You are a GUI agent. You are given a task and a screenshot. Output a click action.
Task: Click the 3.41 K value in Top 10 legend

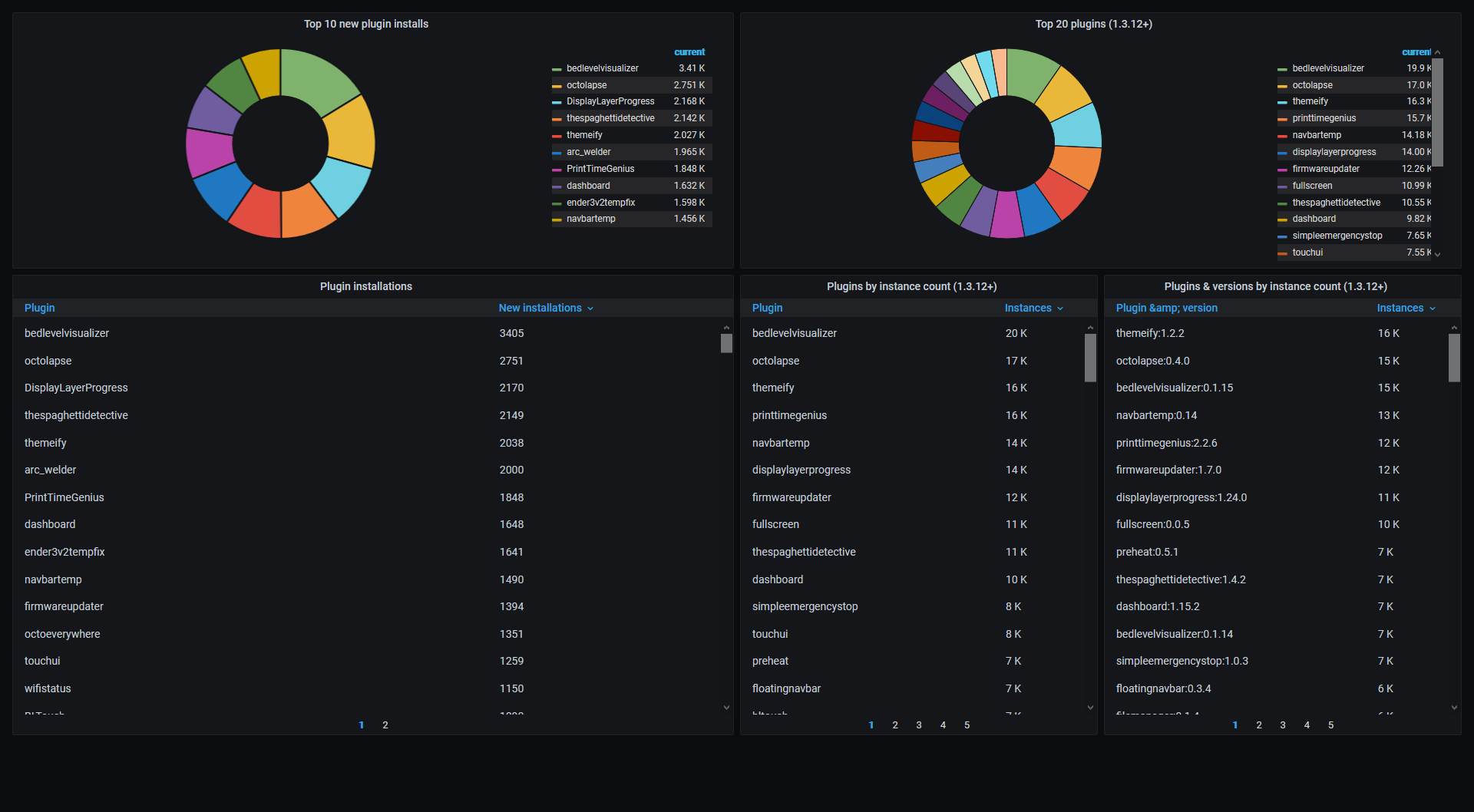691,68
